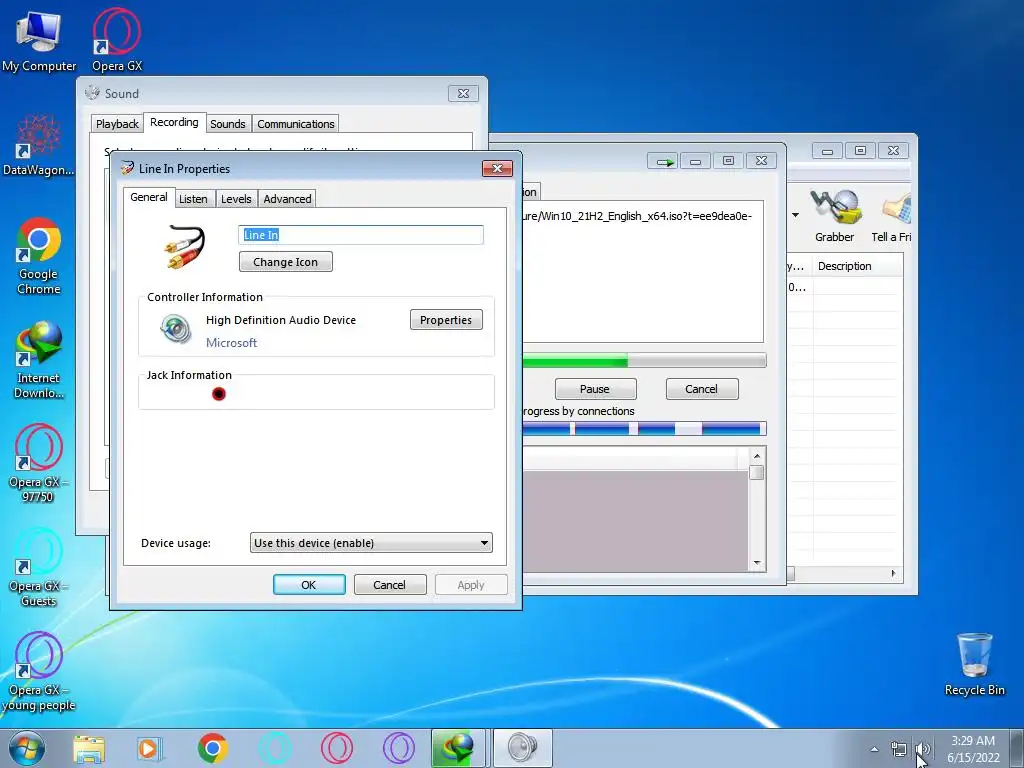Click scroll up arrow in connections list

click(x=757, y=456)
